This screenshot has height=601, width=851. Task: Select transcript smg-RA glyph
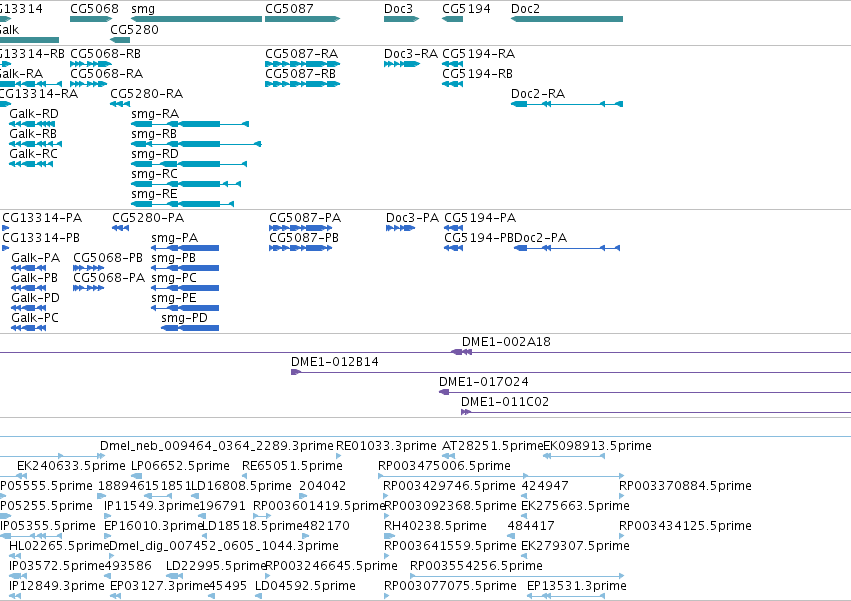[190, 124]
